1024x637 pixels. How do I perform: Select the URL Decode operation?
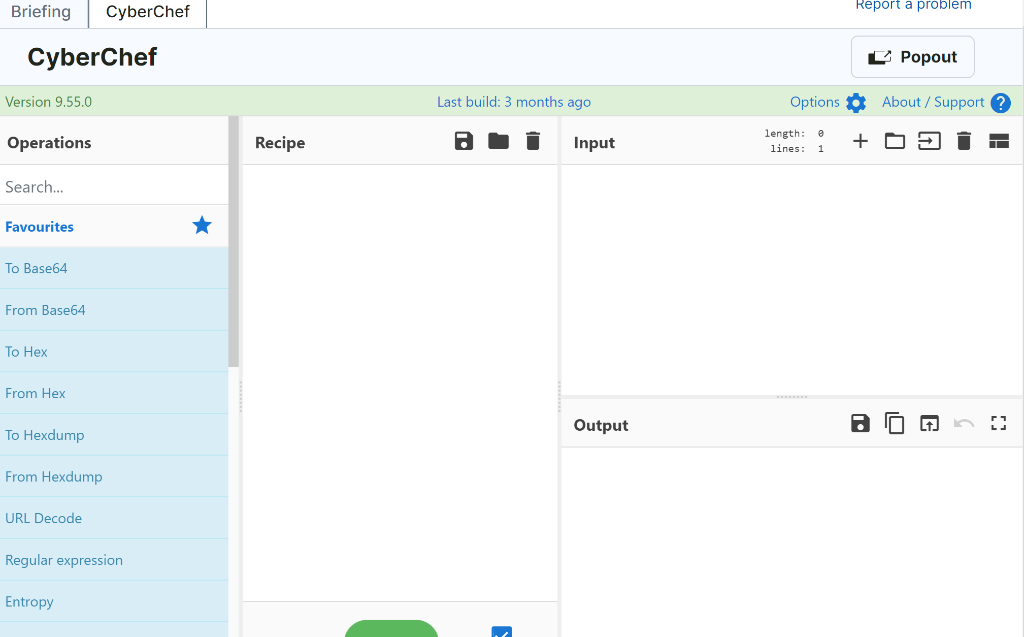tap(114, 518)
